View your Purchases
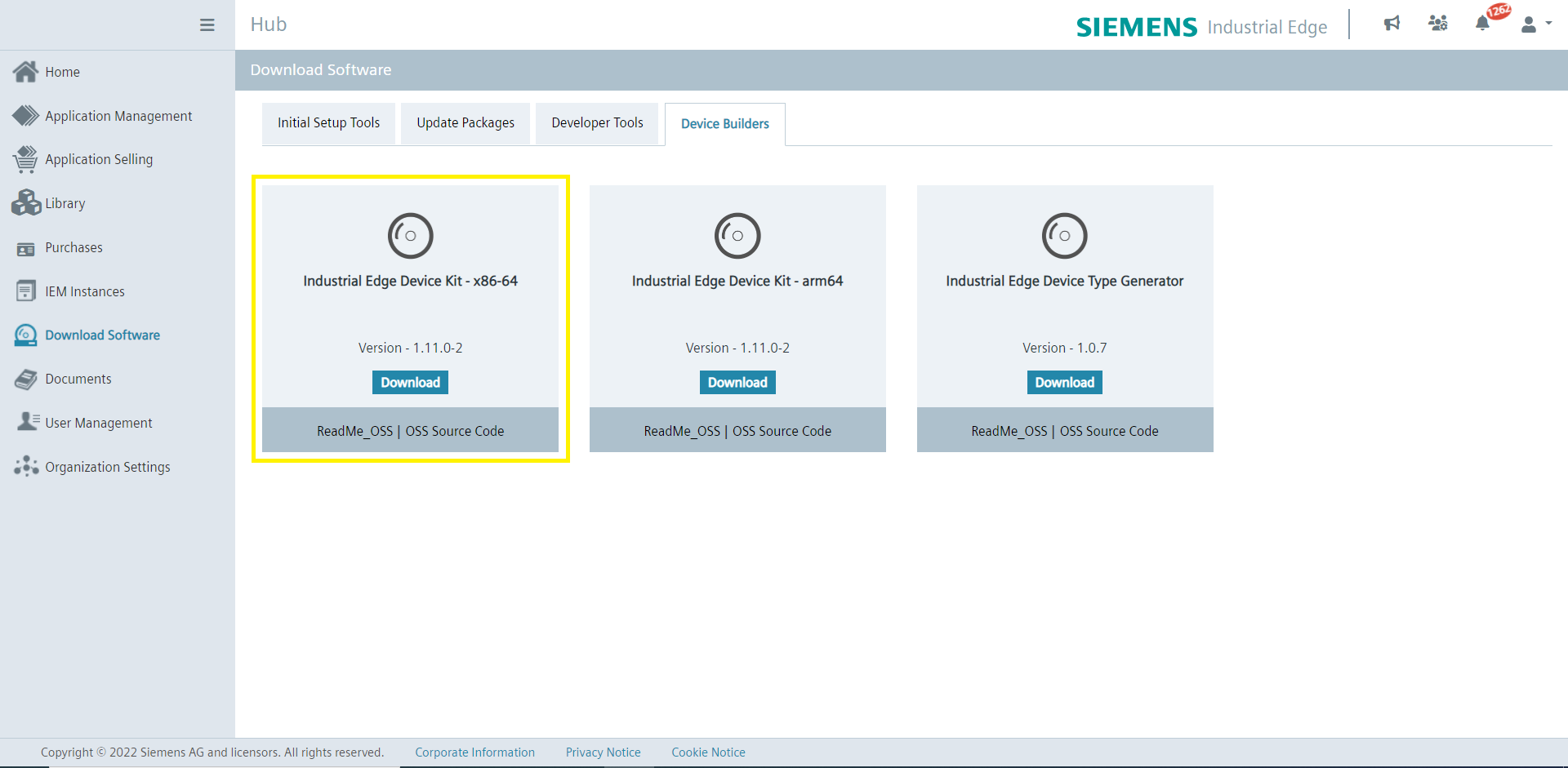Viewport: 1568px width, 768px height. [73, 247]
